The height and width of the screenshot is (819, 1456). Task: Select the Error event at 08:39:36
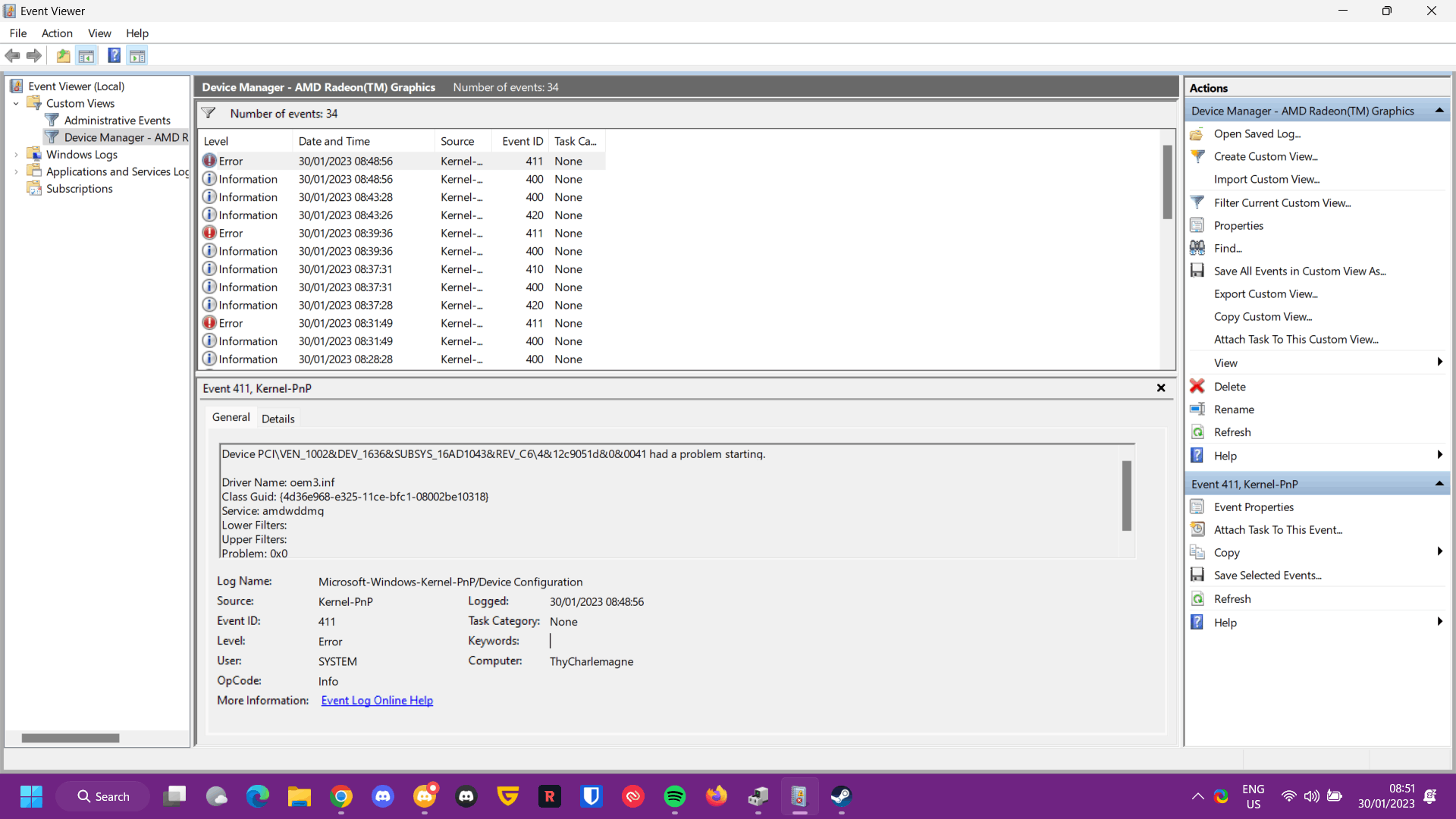tap(403, 233)
